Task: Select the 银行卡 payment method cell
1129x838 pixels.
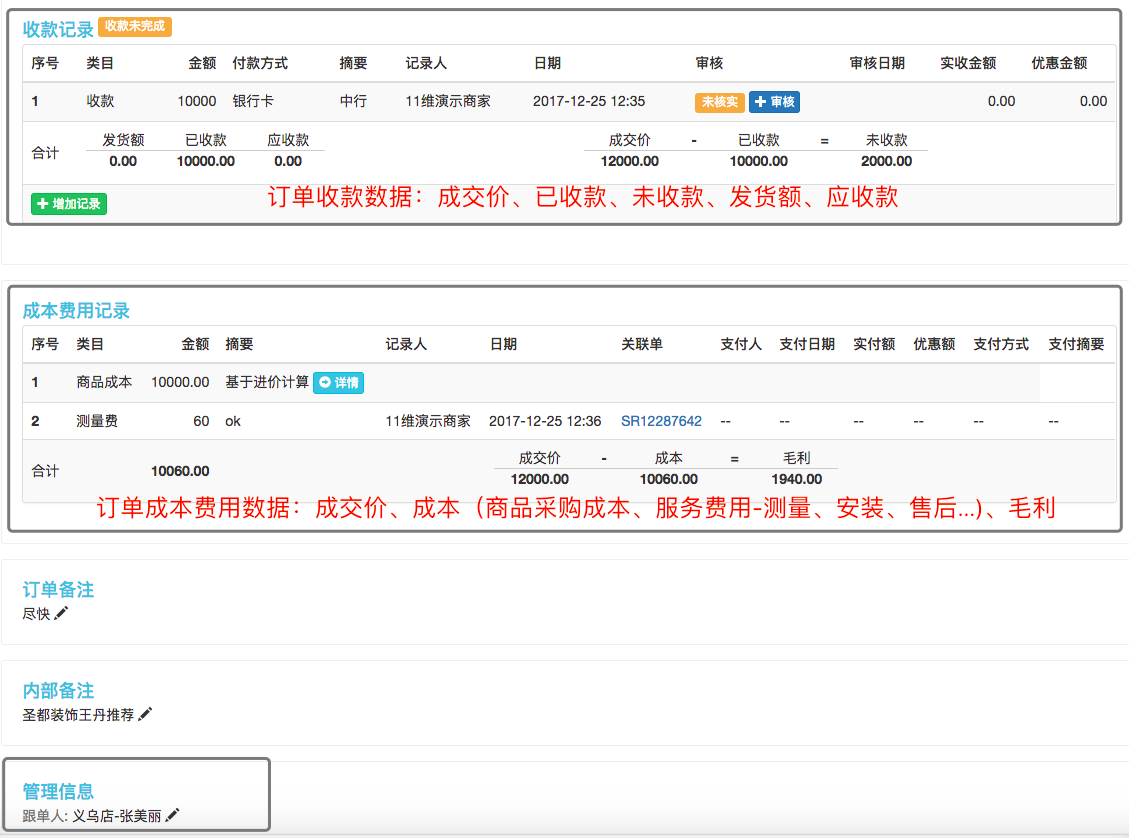Action: tap(253, 101)
